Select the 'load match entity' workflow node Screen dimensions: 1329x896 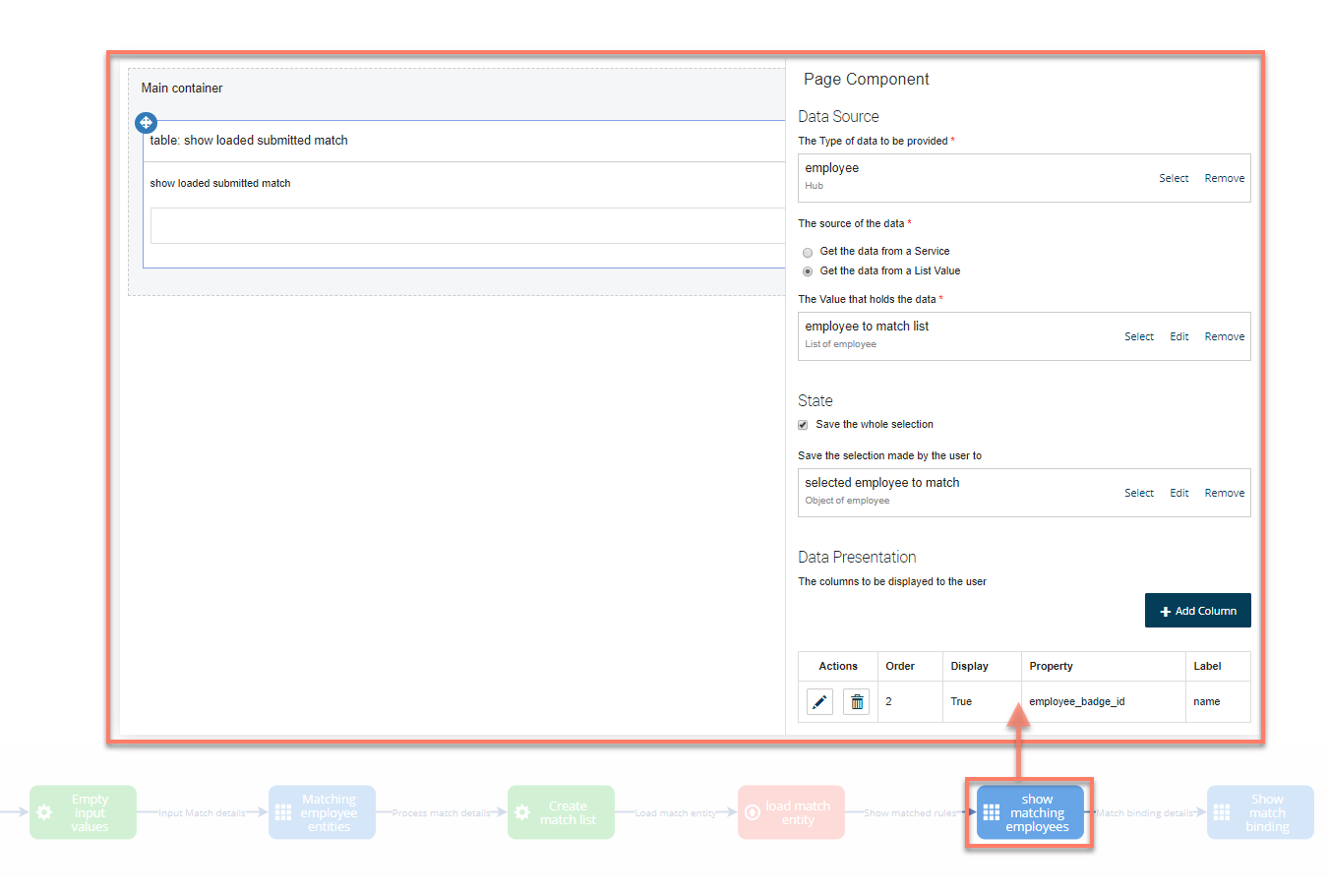791,812
